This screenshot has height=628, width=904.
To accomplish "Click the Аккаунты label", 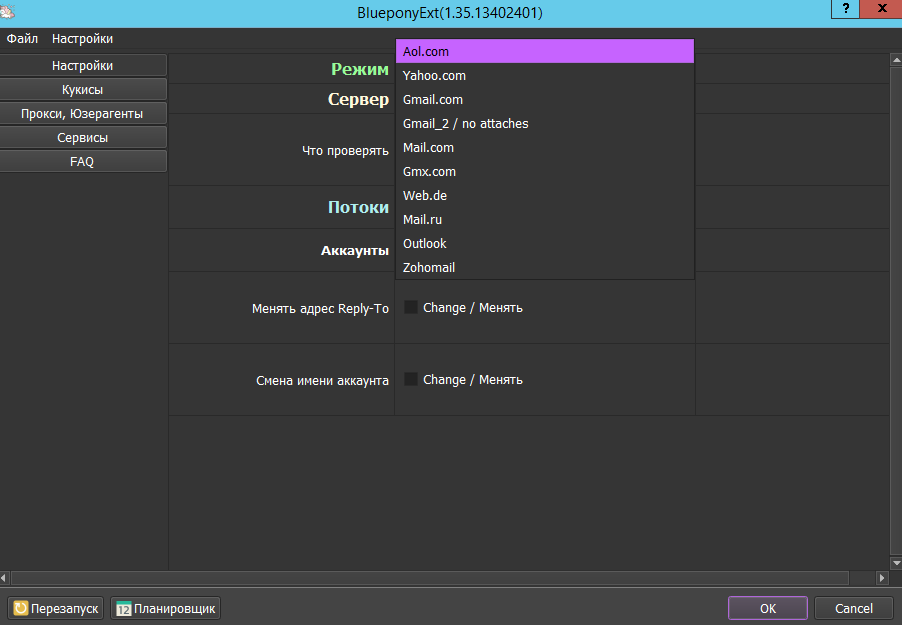I will (355, 251).
